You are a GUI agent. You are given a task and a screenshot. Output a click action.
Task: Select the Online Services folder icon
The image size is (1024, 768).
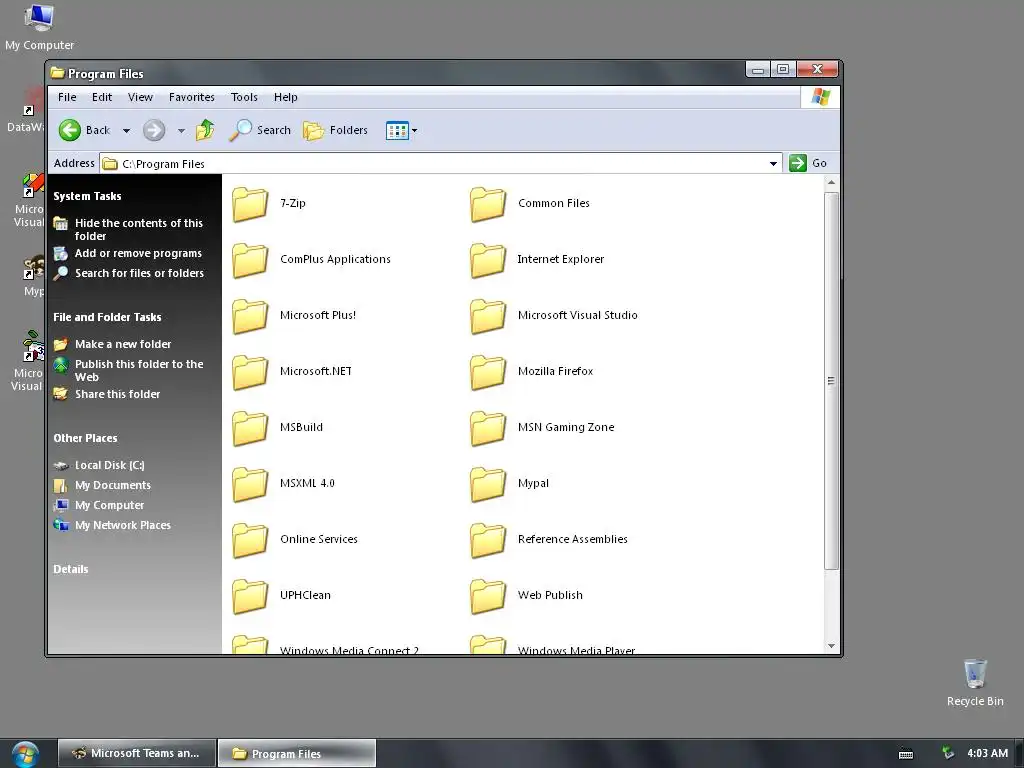(x=250, y=540)
